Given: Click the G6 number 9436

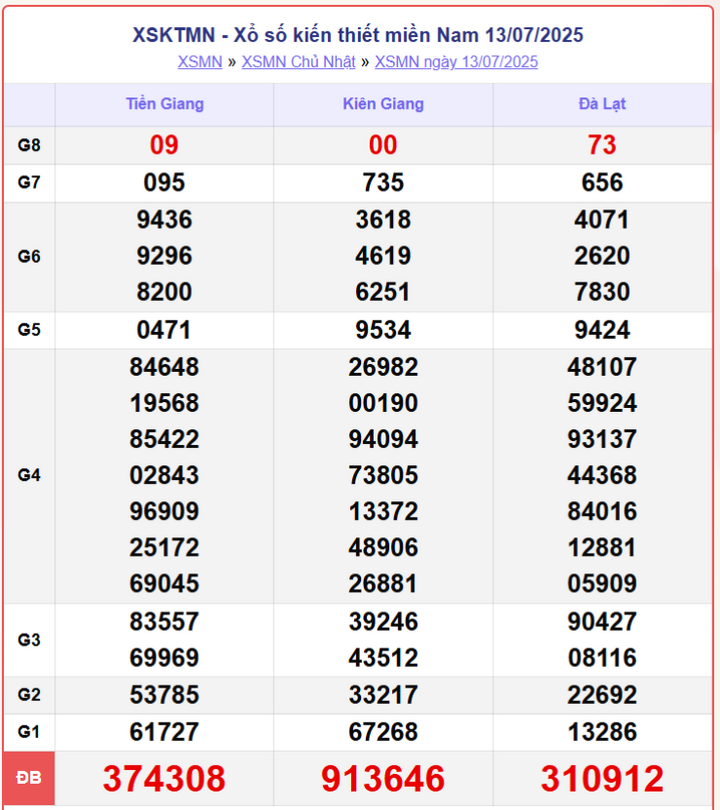Looking at the screenshot, I should pyautogui.click(x=164, y=220).
